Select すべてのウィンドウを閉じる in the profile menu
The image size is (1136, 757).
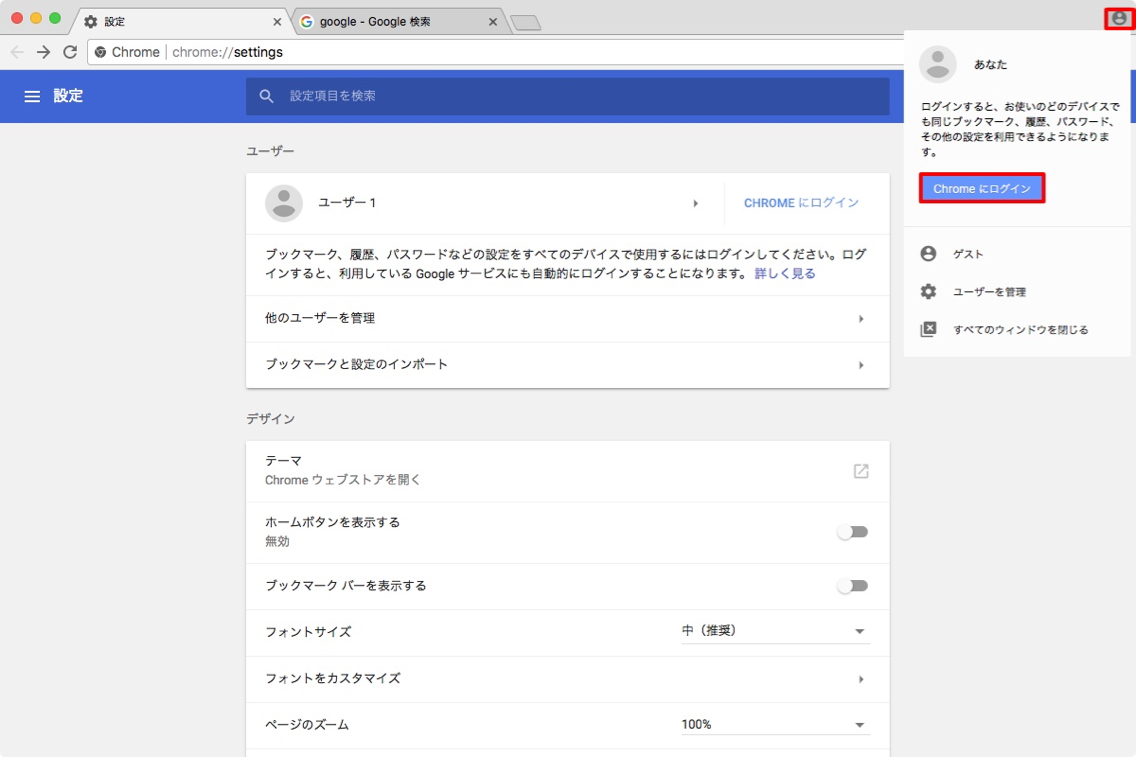coord(1017,330)
